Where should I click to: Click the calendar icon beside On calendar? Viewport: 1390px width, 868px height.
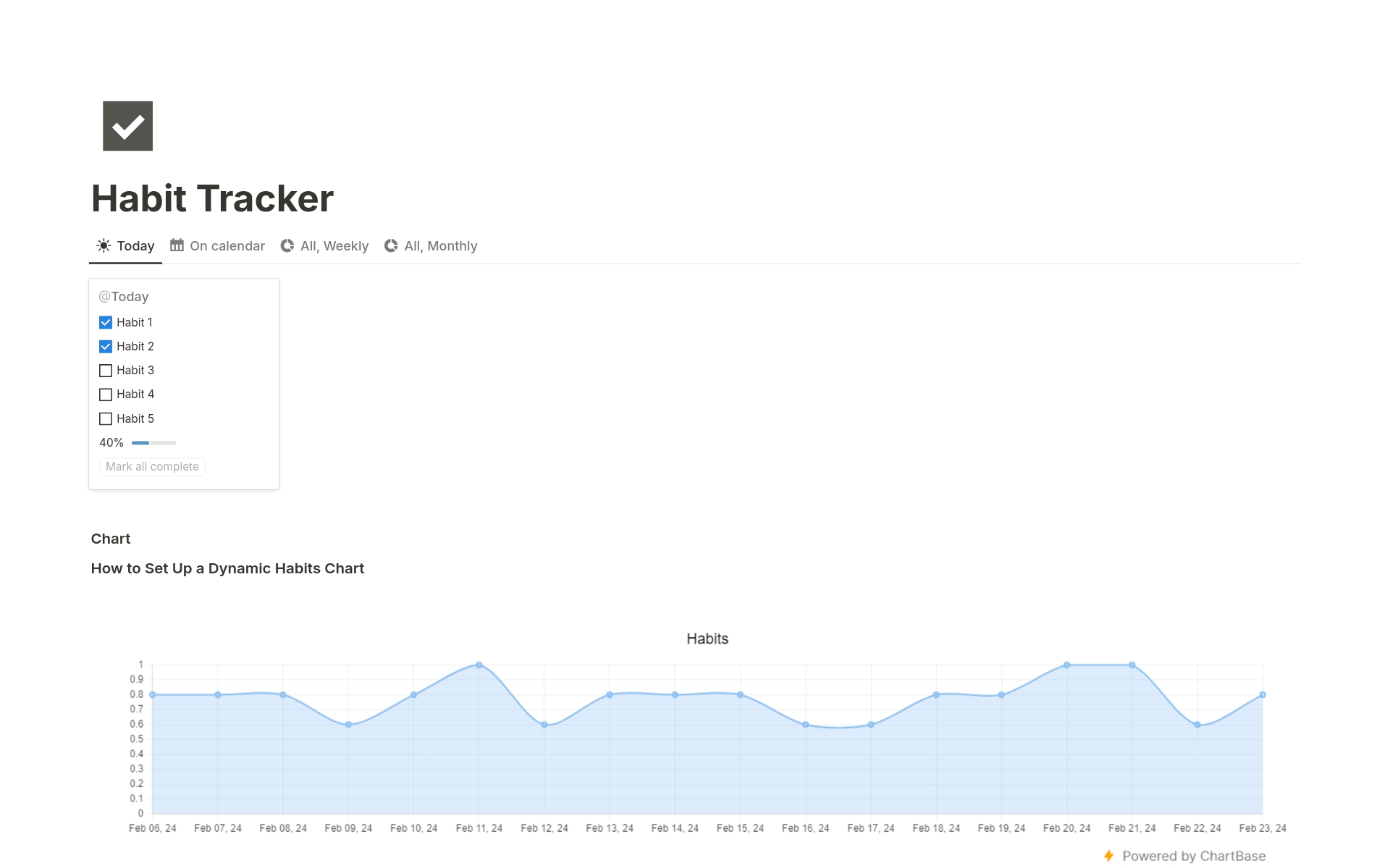[x=177, y=245]
